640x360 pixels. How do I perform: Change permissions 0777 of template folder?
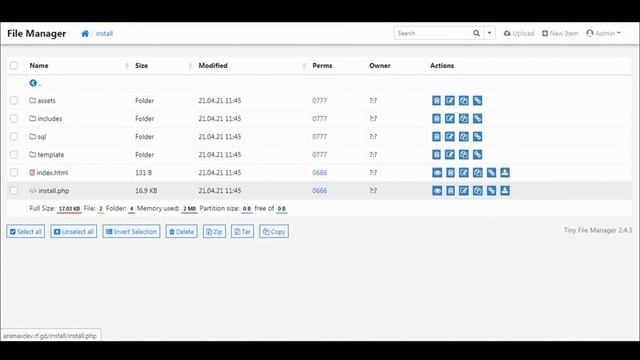coord(320,154)
